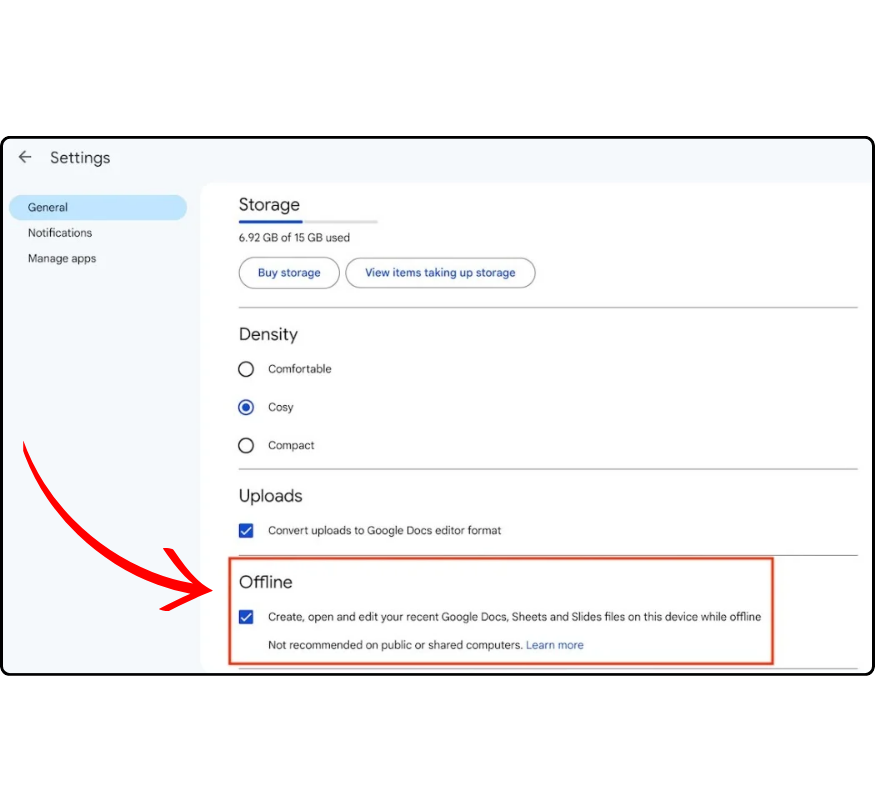Click the Storage section heading
875x812 pixels.
coord(269,205)
